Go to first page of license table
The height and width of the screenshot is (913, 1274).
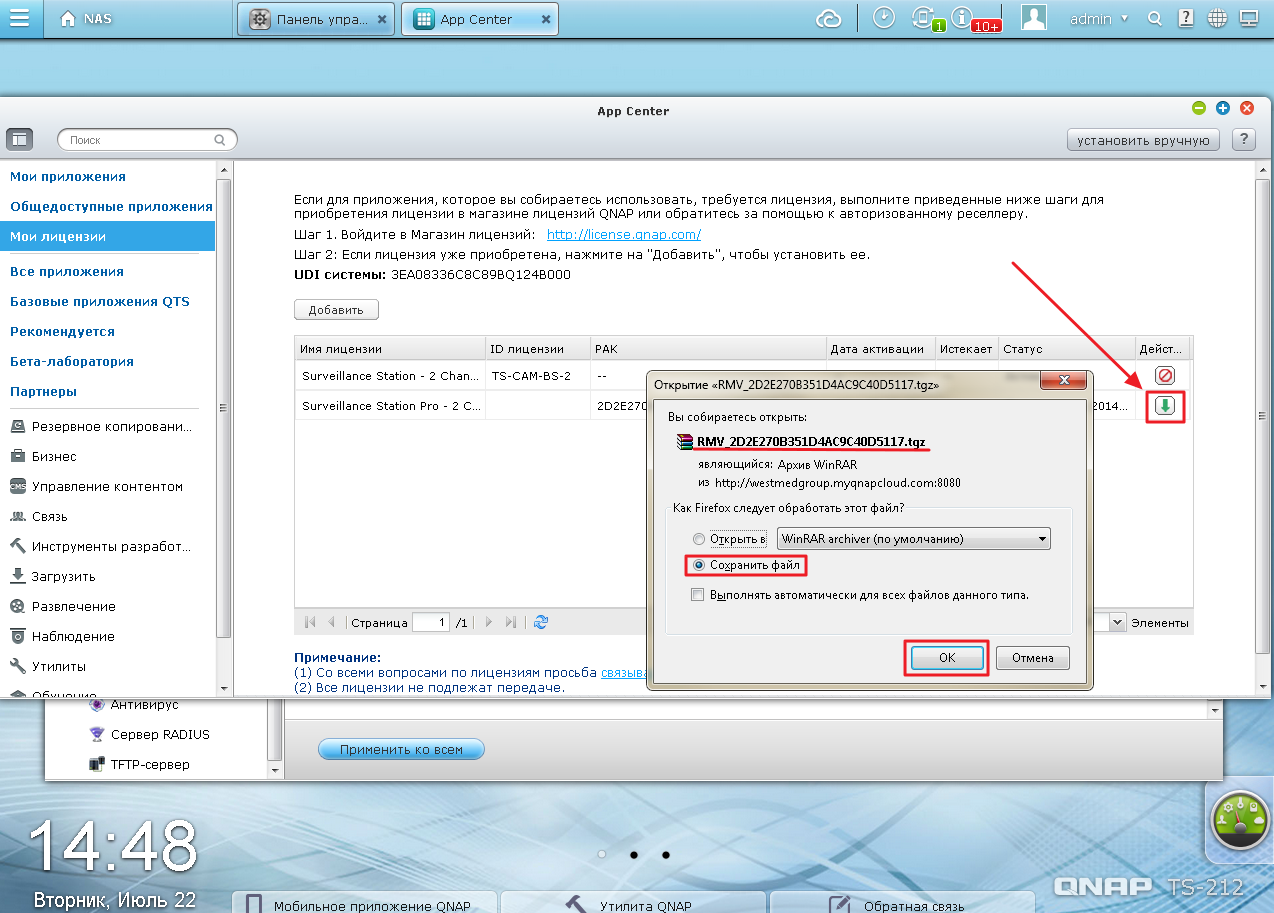(310, 622)
